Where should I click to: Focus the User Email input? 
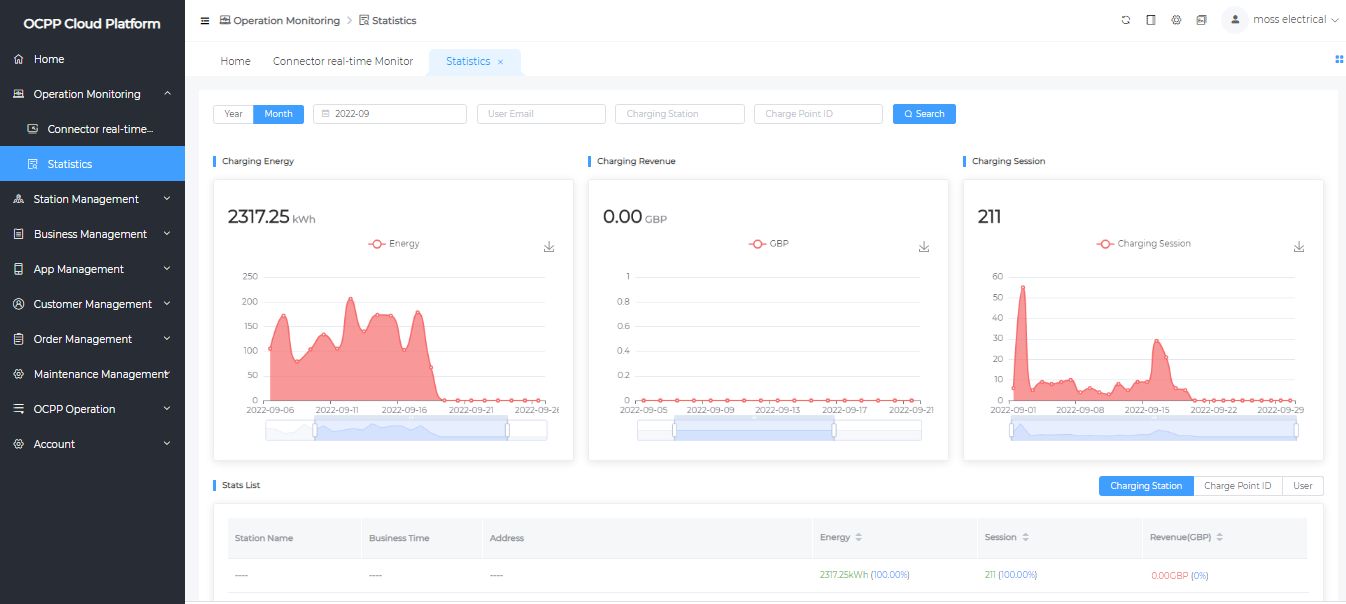click(x=541, y=114)
